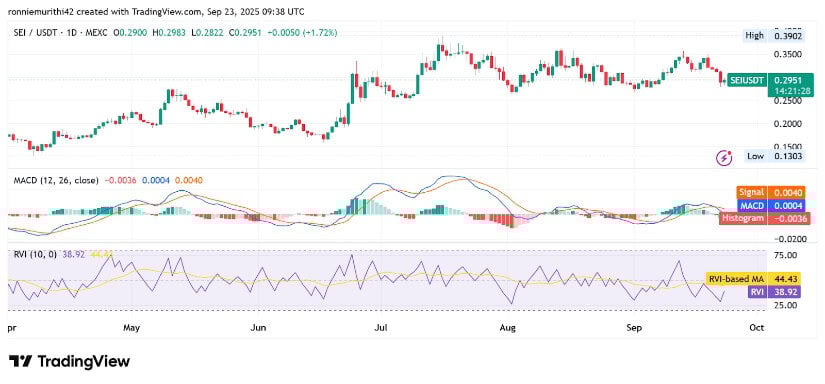Click the open value O0.2900
The width and height of the screenshot is (825, 384).
130,33
